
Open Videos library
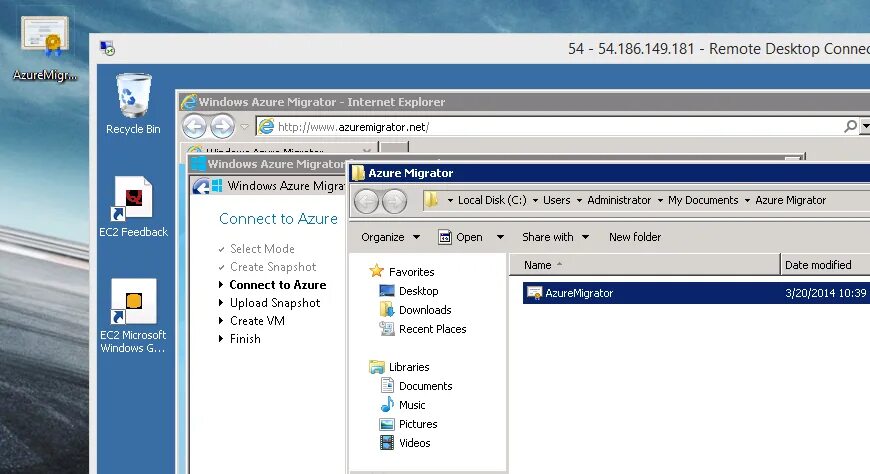[x=405, y=443]
